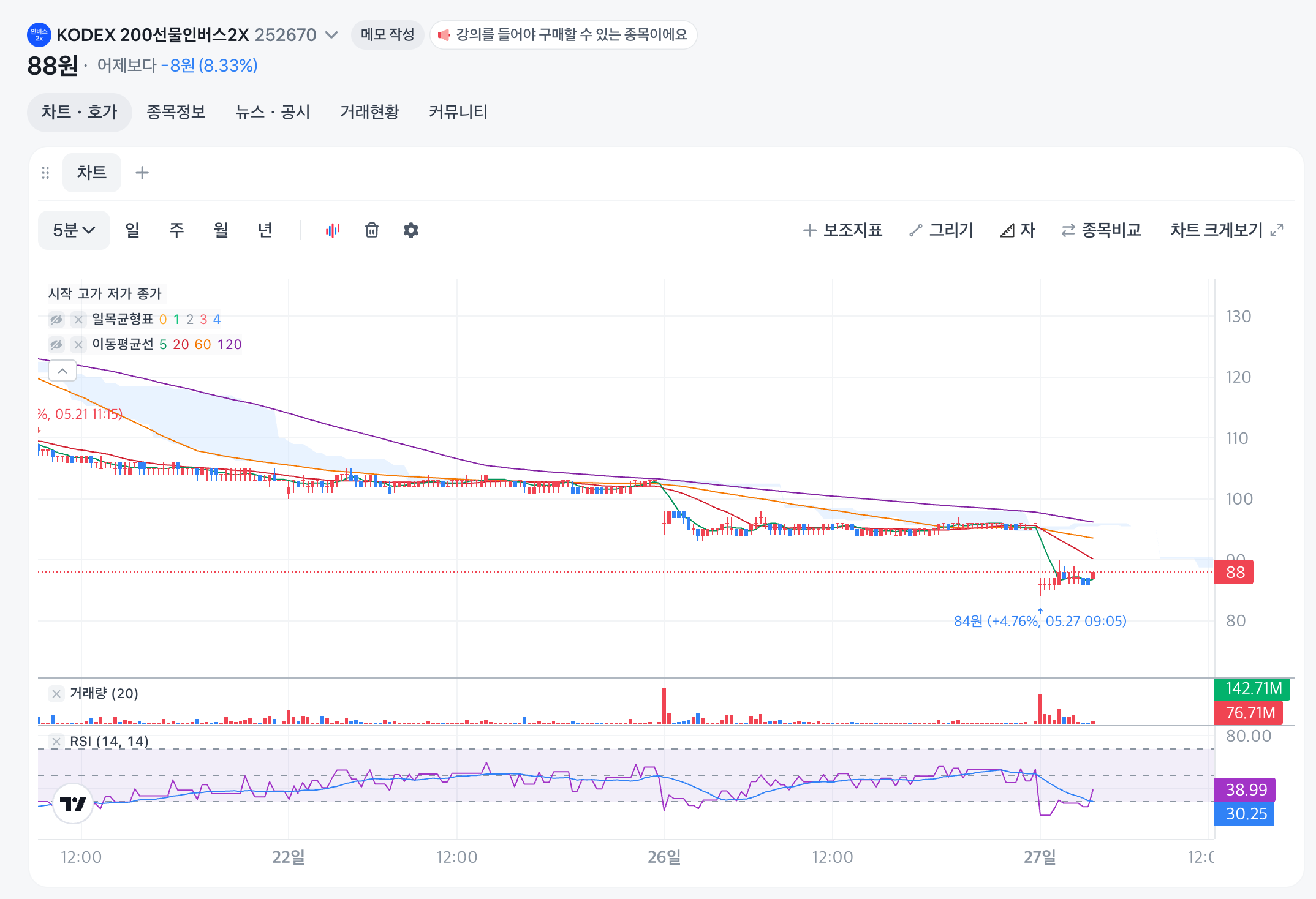Click the 메모 작성 button
Screen dimensions: 1316x899
(x=387, y=34)
